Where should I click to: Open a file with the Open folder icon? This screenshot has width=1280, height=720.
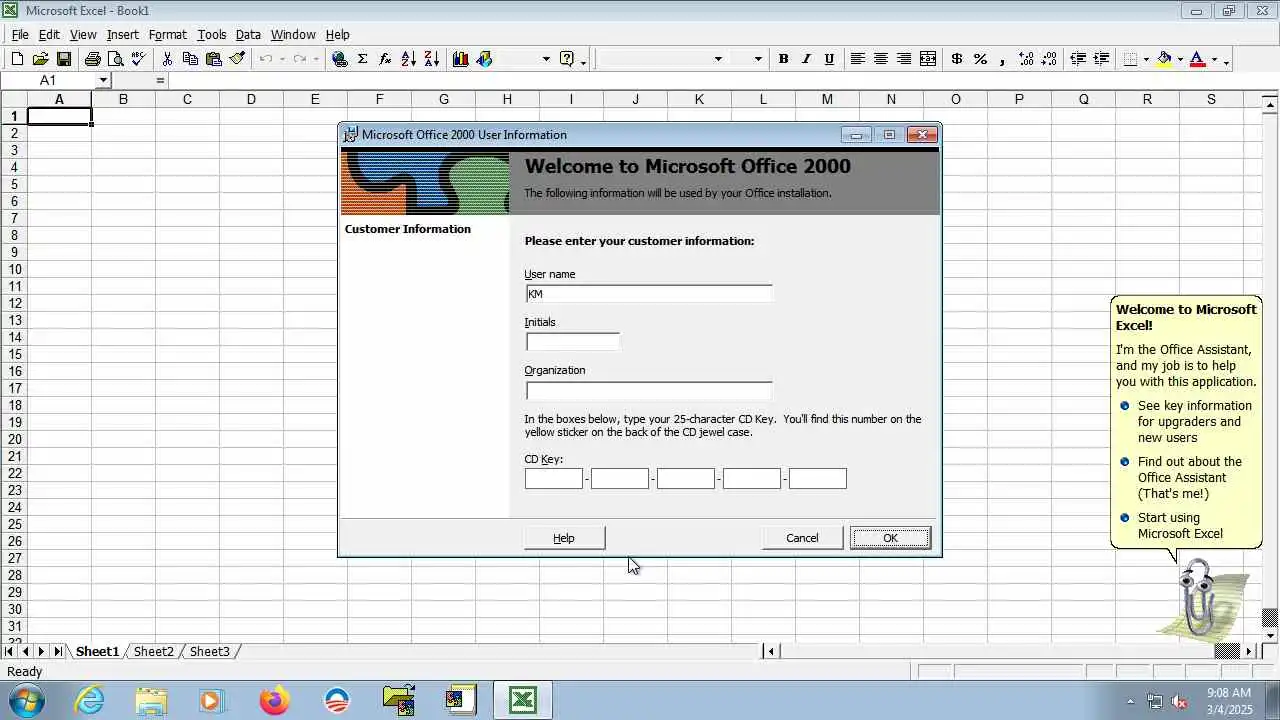point(41,59)
